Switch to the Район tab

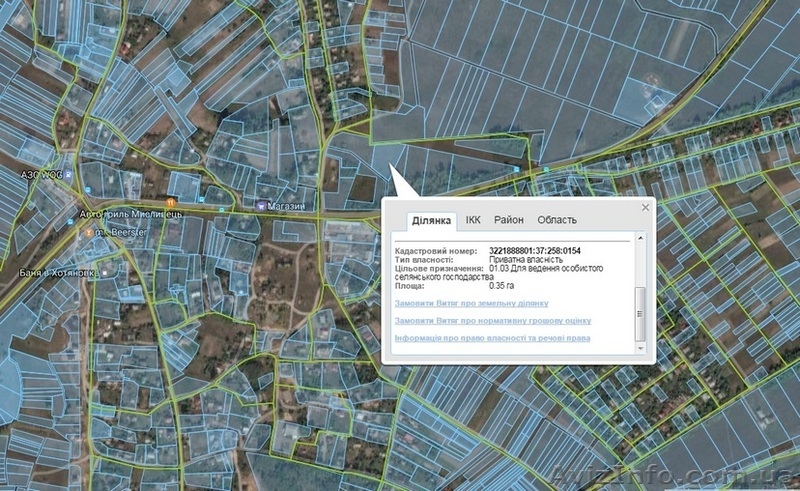pyautogui.click(x=508, y=220)
